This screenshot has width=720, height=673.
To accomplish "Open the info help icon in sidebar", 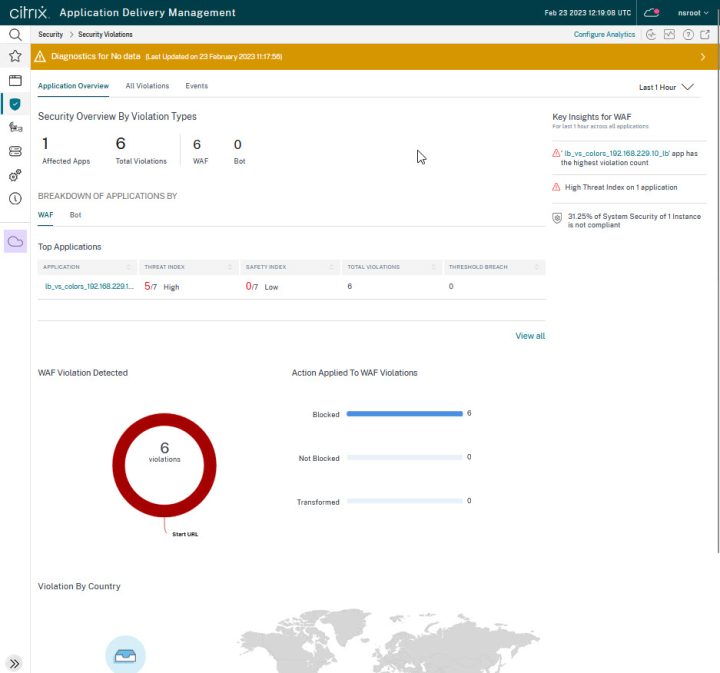I will point(15,198).
